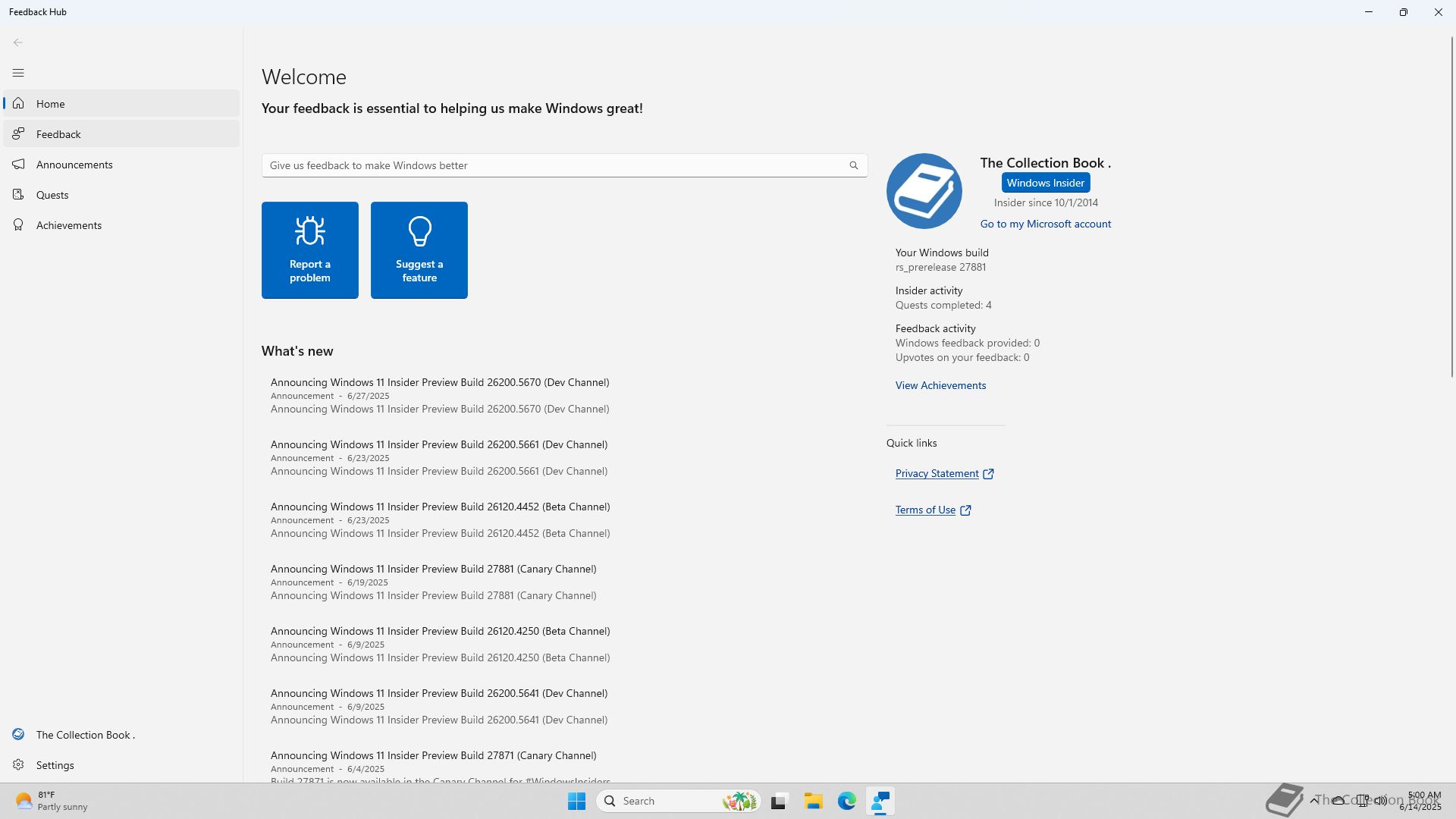1456x819 pixels.
Task: Open Microsoft Edge from taskbar
Action: click(x=846, y=801)
